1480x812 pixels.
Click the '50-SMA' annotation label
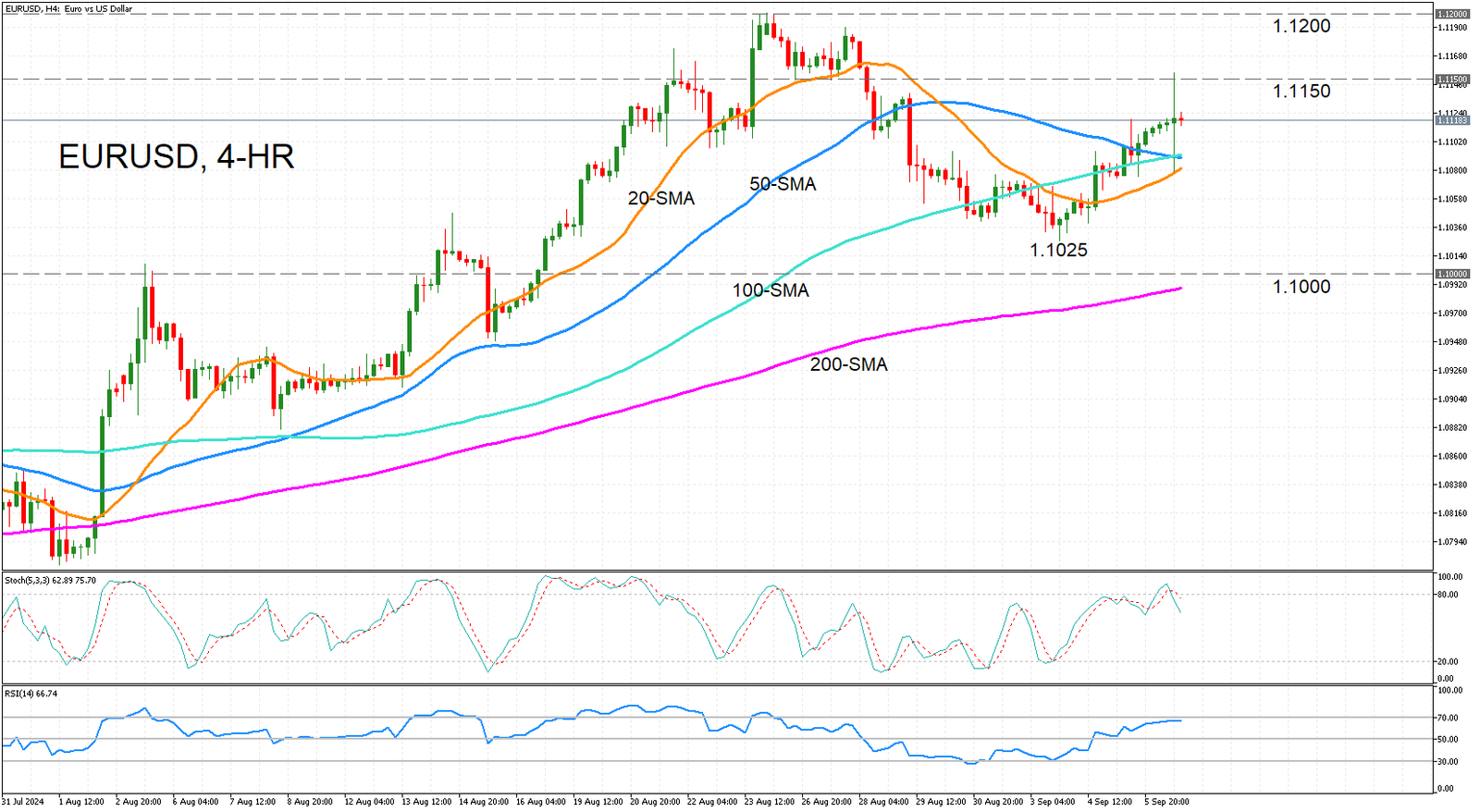783,184
